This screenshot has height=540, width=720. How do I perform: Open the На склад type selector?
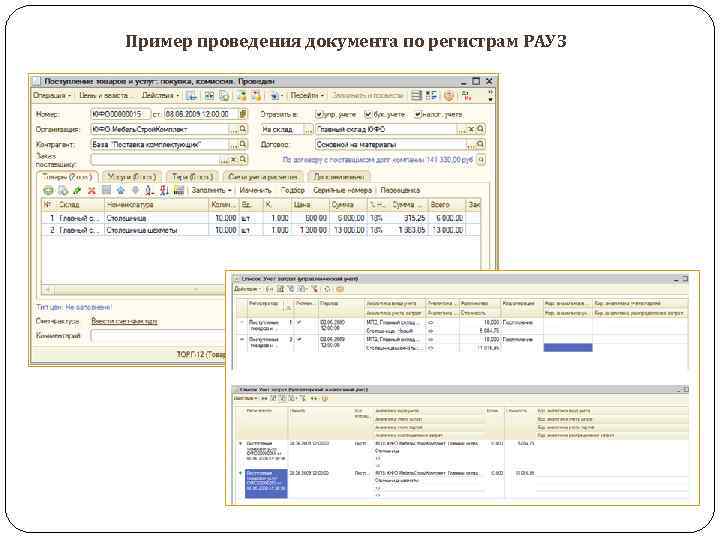click(x=308, y=129)
